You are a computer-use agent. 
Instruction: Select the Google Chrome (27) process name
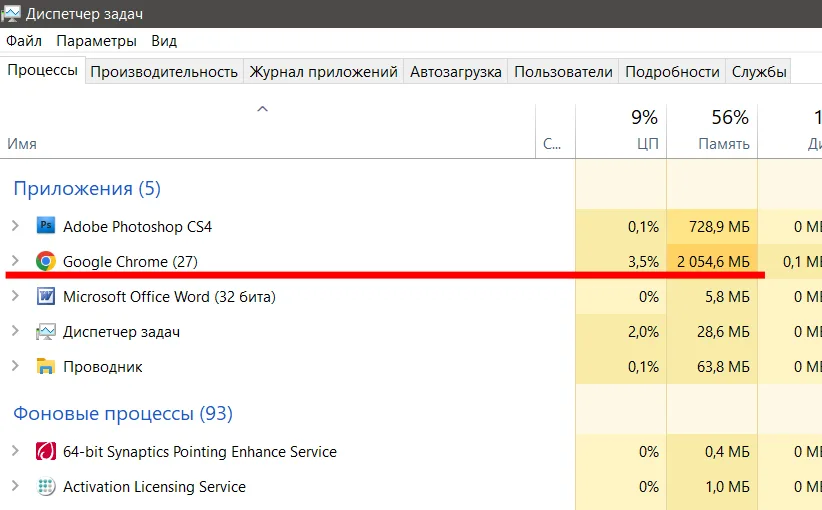[x=130, y=262]
